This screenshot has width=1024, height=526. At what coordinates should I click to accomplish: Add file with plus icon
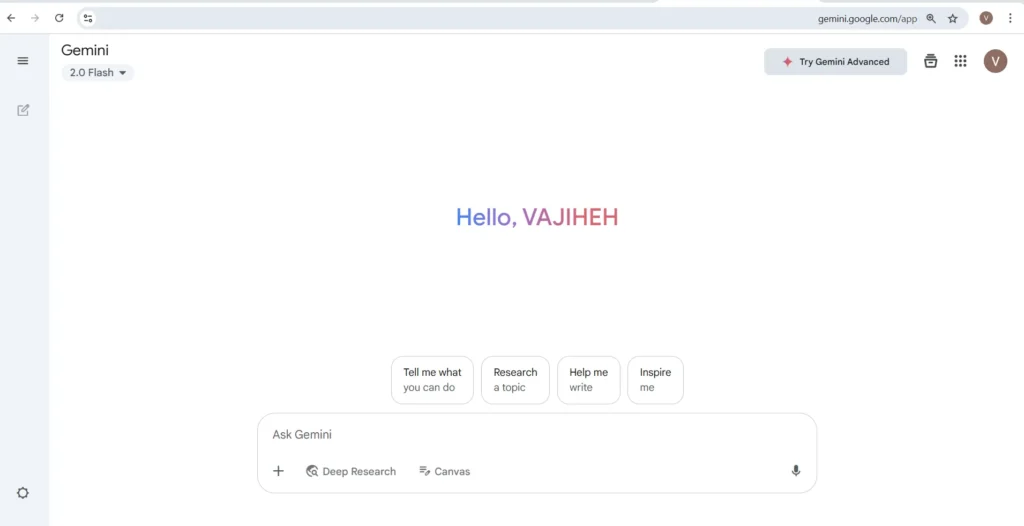coord(278,471)
